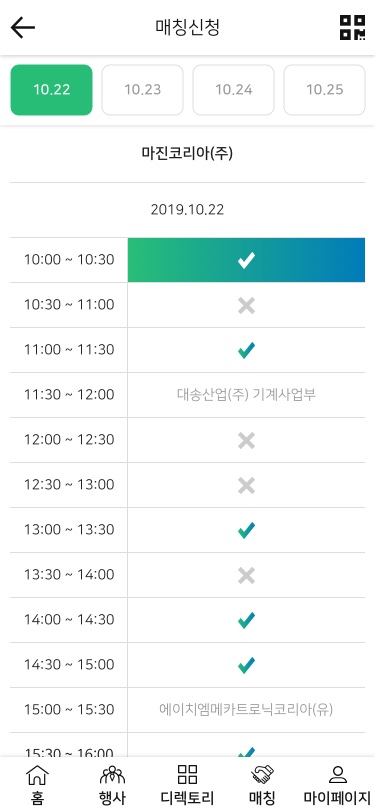This screenshot has height=812, width=375.
Task: Open the 디렉토리 directory icon
Action: [x=188, y=785]
